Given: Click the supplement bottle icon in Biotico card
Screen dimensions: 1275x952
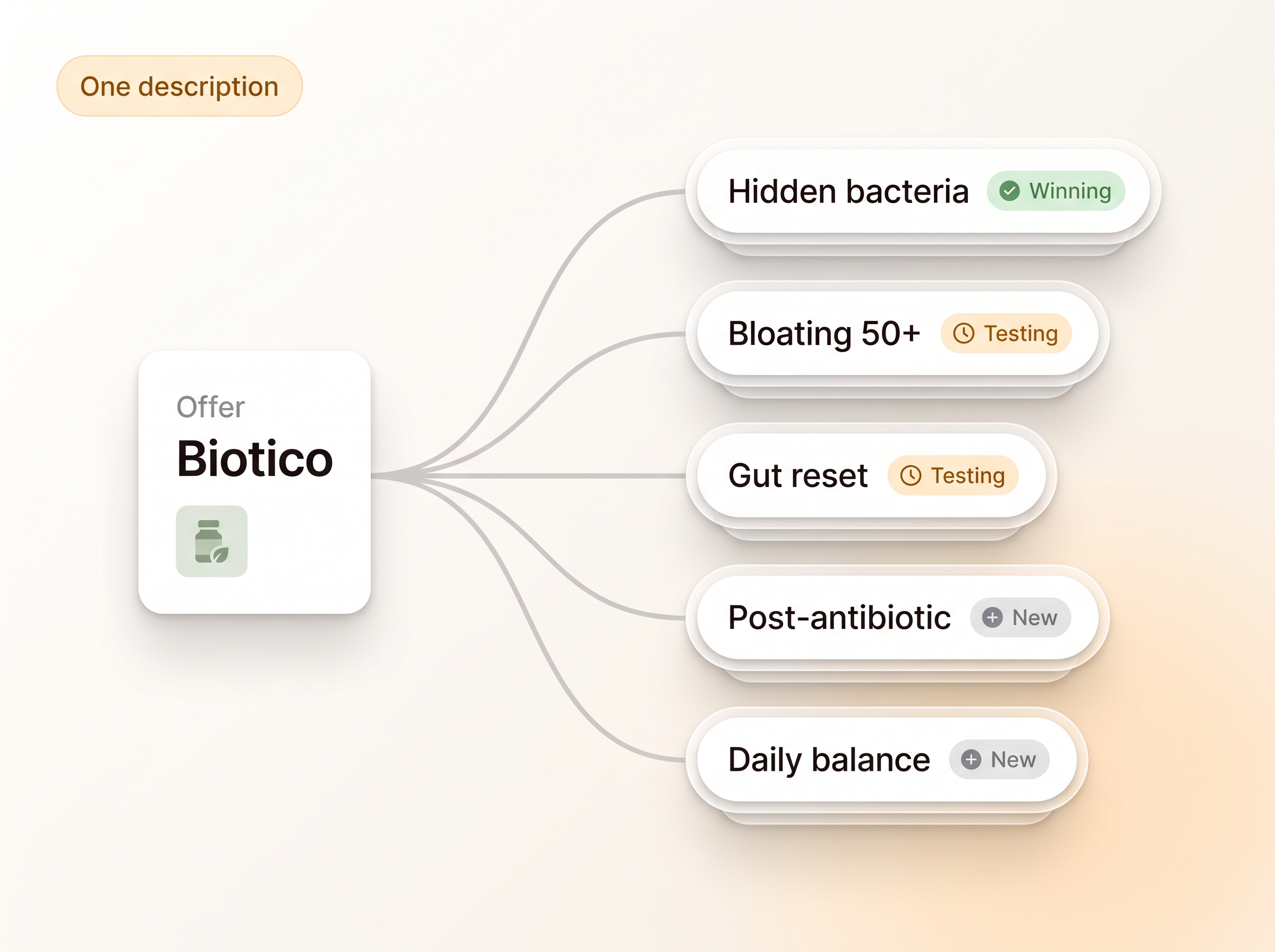Looking at the screenshot, I should [x=211, y=541].
